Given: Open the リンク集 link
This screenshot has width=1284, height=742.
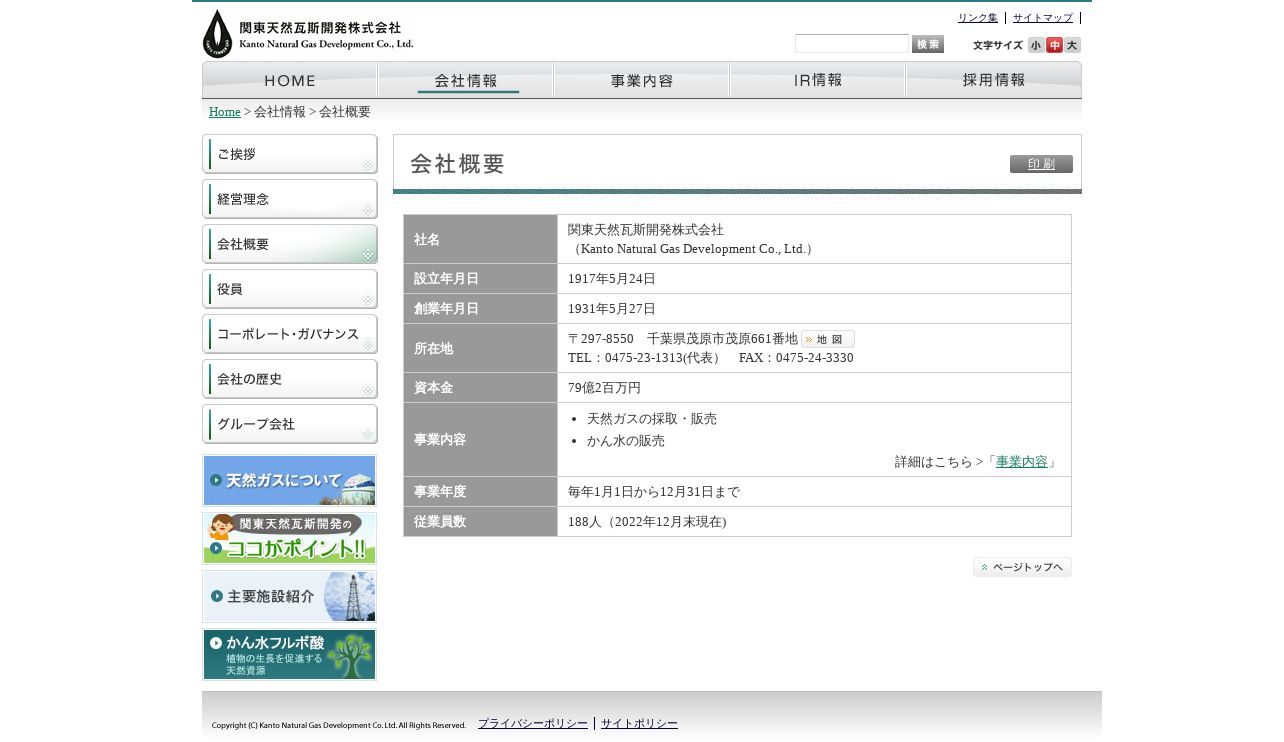Looking at the screenshot, I should 978,18.
